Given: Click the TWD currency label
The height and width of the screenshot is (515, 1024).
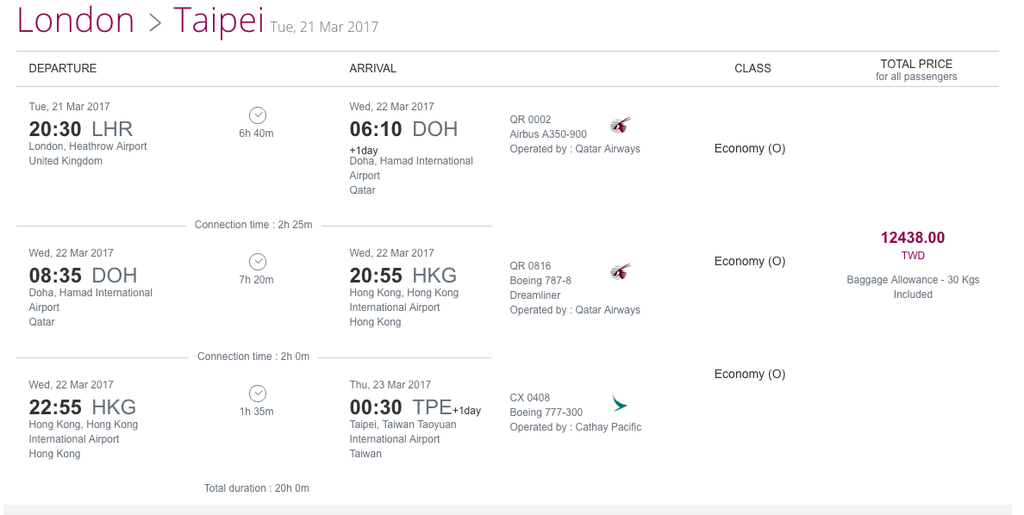Looking at the screenshot, I should pos(913,255).
